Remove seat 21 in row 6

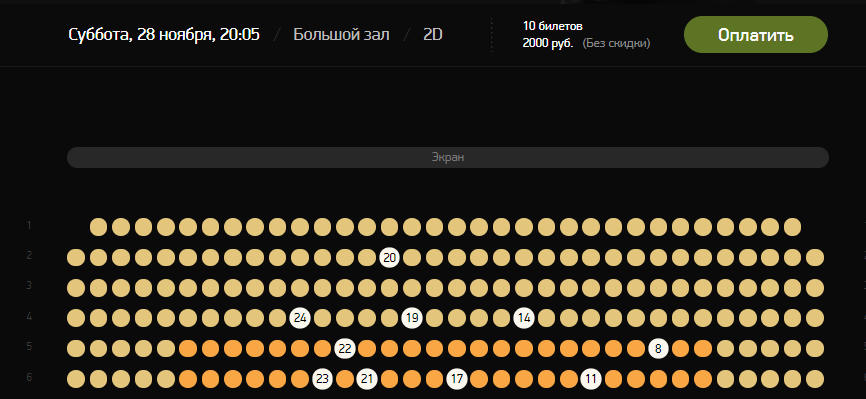(367, 379)
